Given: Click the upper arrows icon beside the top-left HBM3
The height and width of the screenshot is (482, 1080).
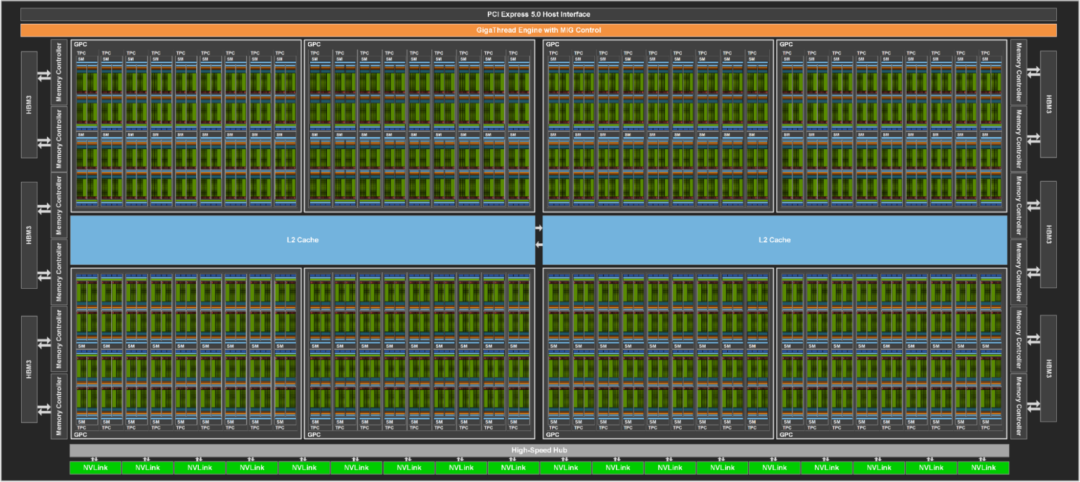Looking at the screenshot, I should (x=45, y=76).
